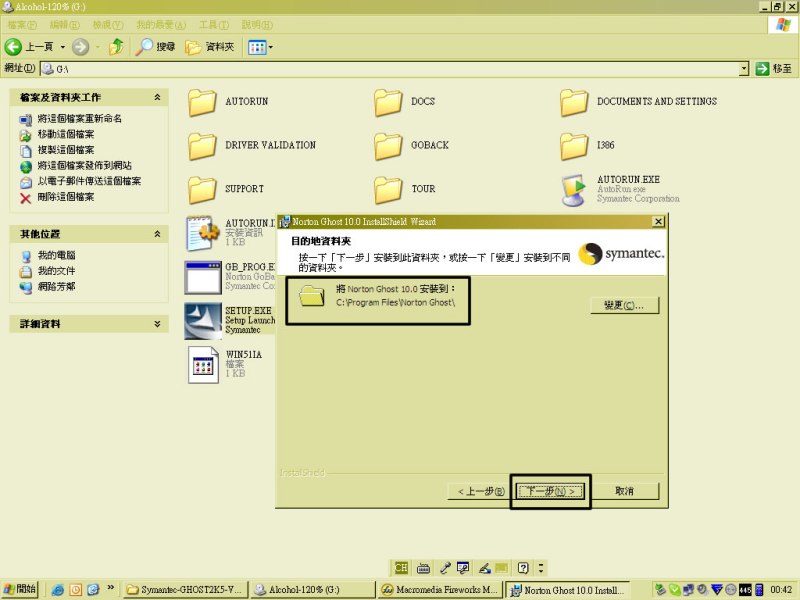The width and height of the screenshot is (800, 600).
Task: Open the 編輯(E) menu
Action: tap(64, 24)
